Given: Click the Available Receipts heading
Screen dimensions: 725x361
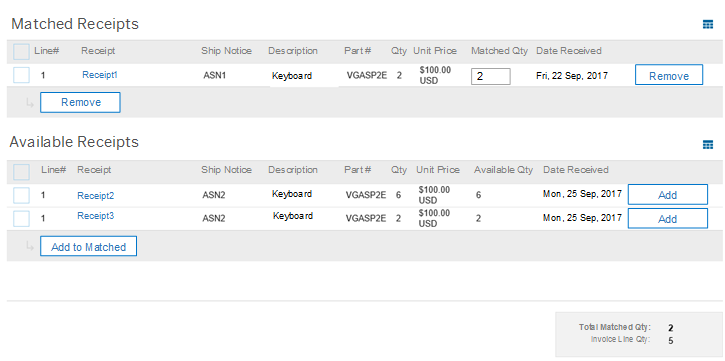Looking at the screenshot, I should click(x=74, y=141).
